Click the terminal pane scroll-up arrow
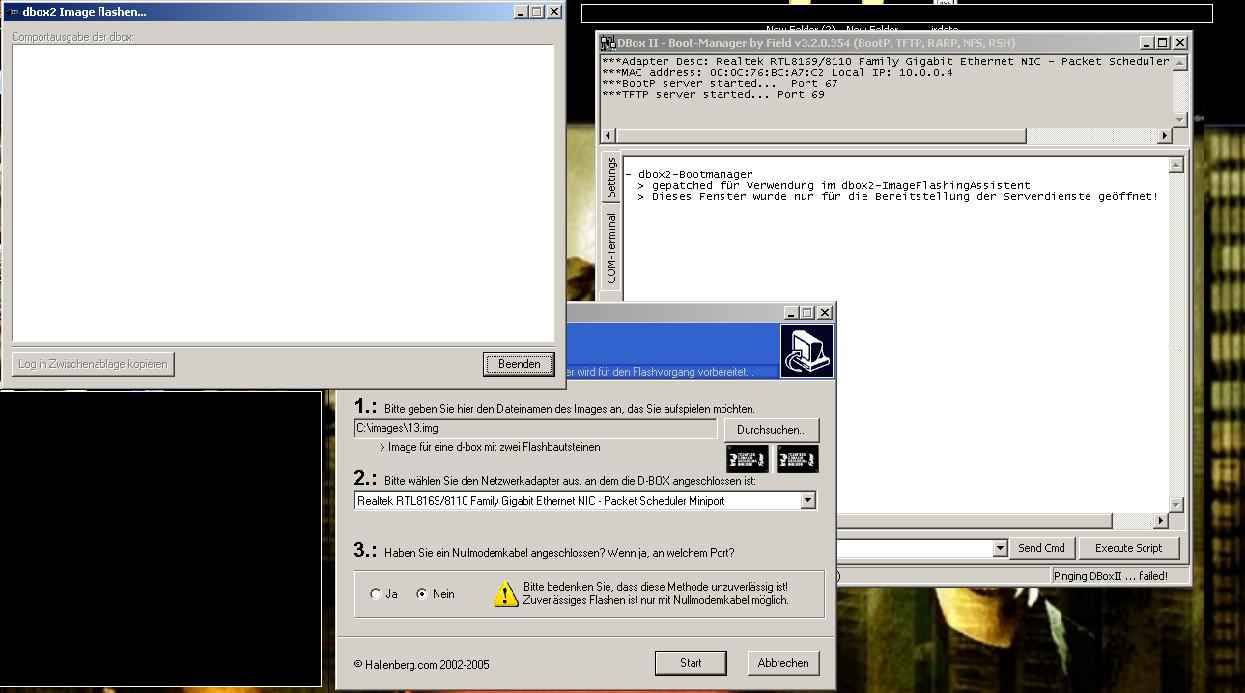Image resolution: width=1245 pixels, height=693 pixels. click(1176, 165)
